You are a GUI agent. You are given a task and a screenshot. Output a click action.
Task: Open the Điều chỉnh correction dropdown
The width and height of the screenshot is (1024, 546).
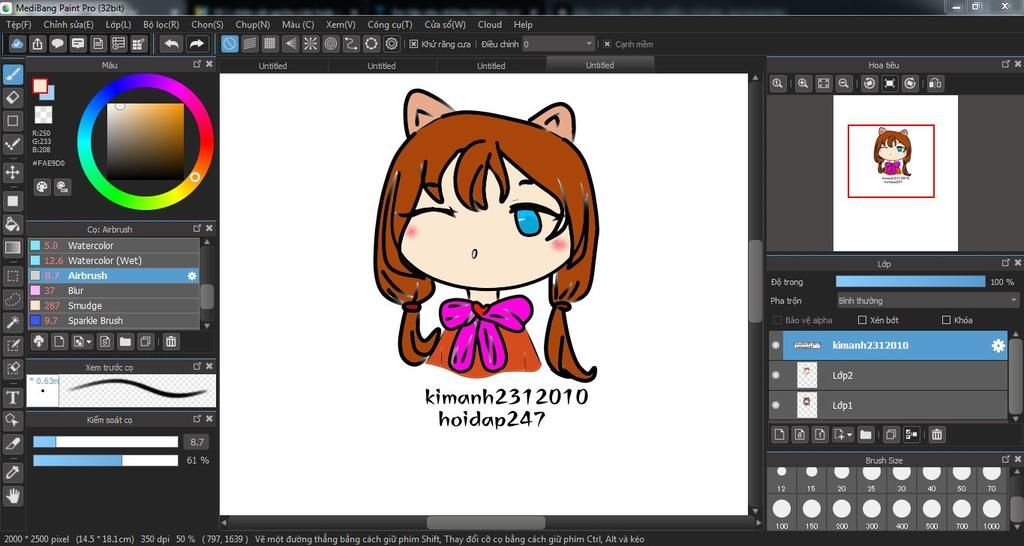(558, 44)
